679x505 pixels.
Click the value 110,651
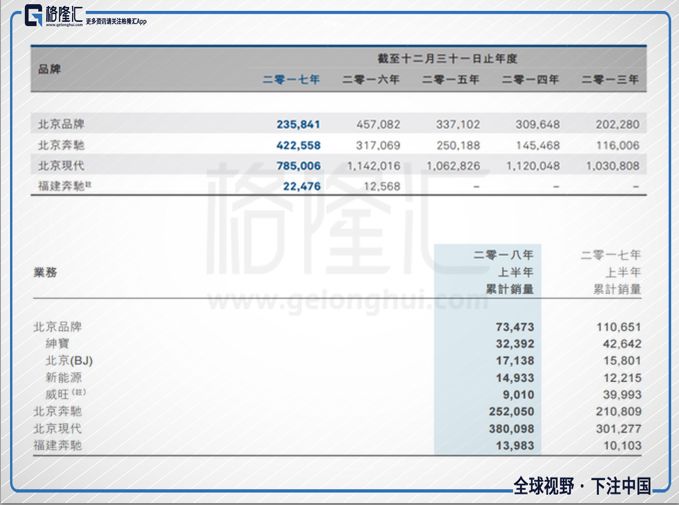(619, 327)
